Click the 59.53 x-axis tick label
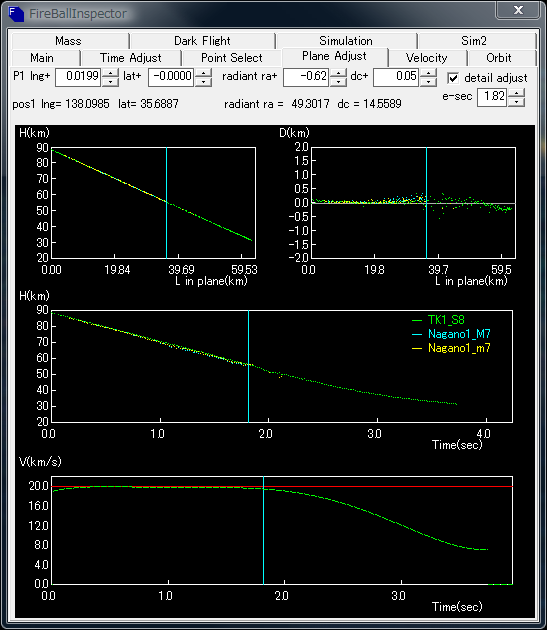The height and width of the screenshot is (630, 547). click(x=244, y=270)
